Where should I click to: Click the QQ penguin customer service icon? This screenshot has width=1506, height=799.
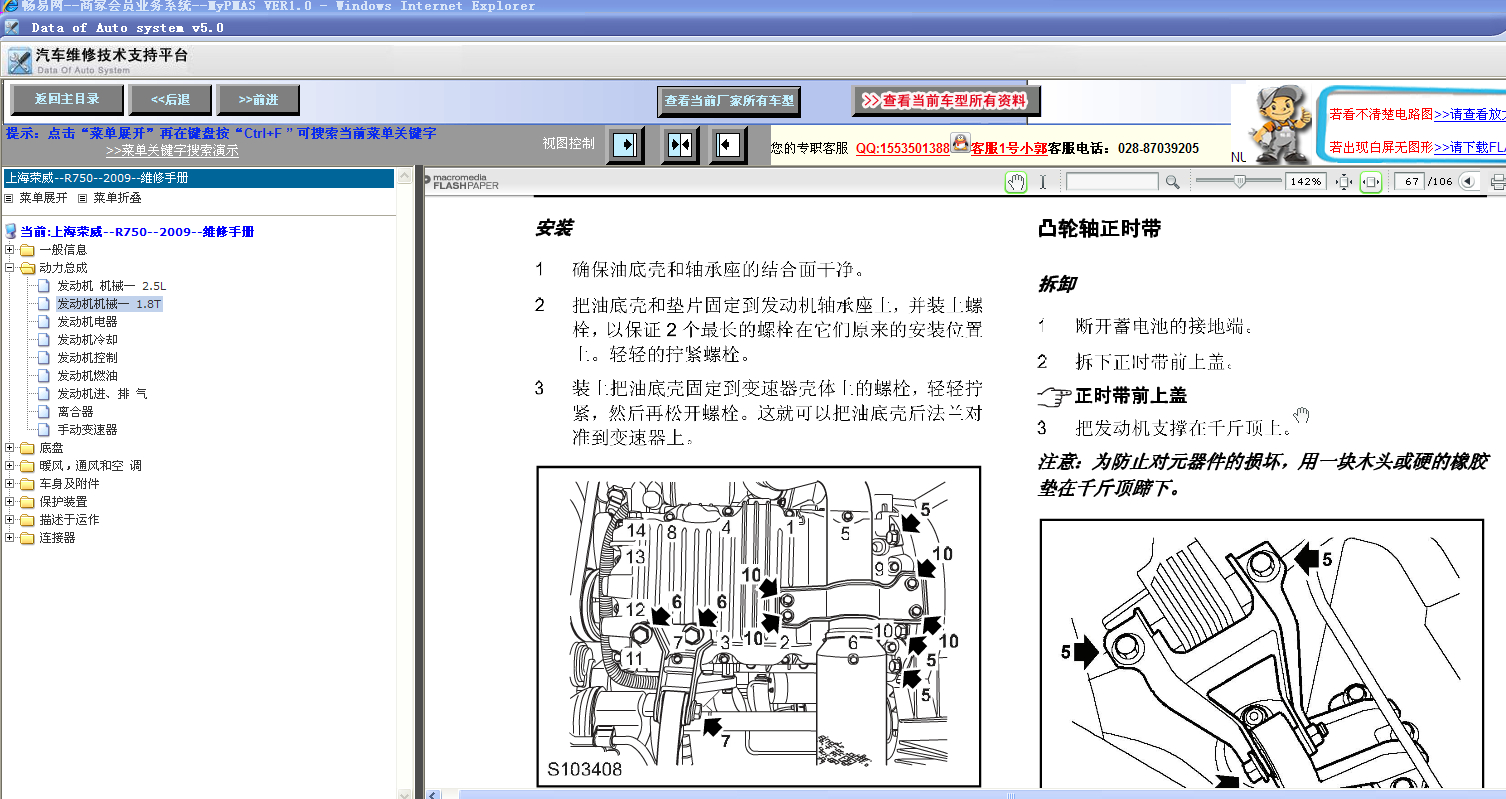(x=960, y=144)
